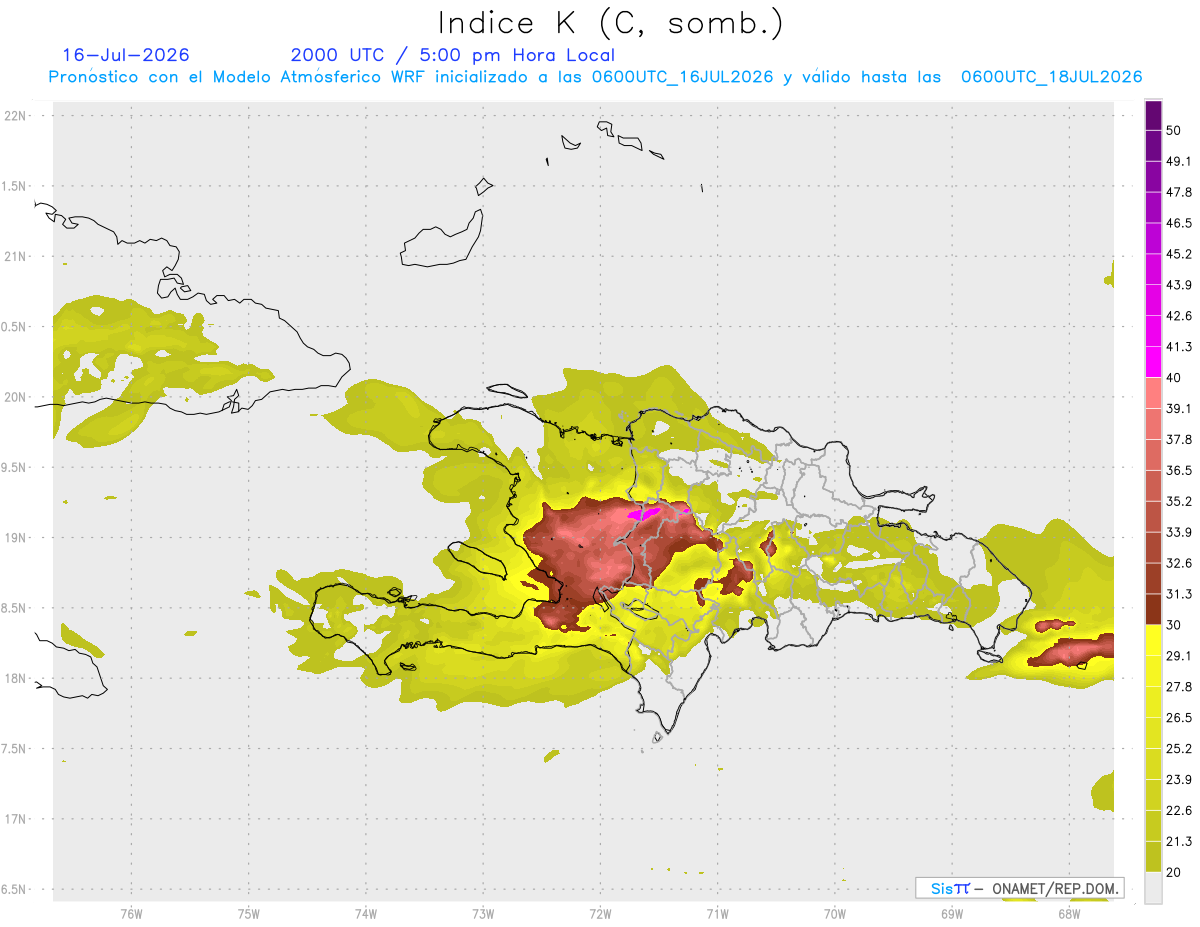Click the colorbar value "25.2"
1200x927 pixels.
coord(1179,749)
